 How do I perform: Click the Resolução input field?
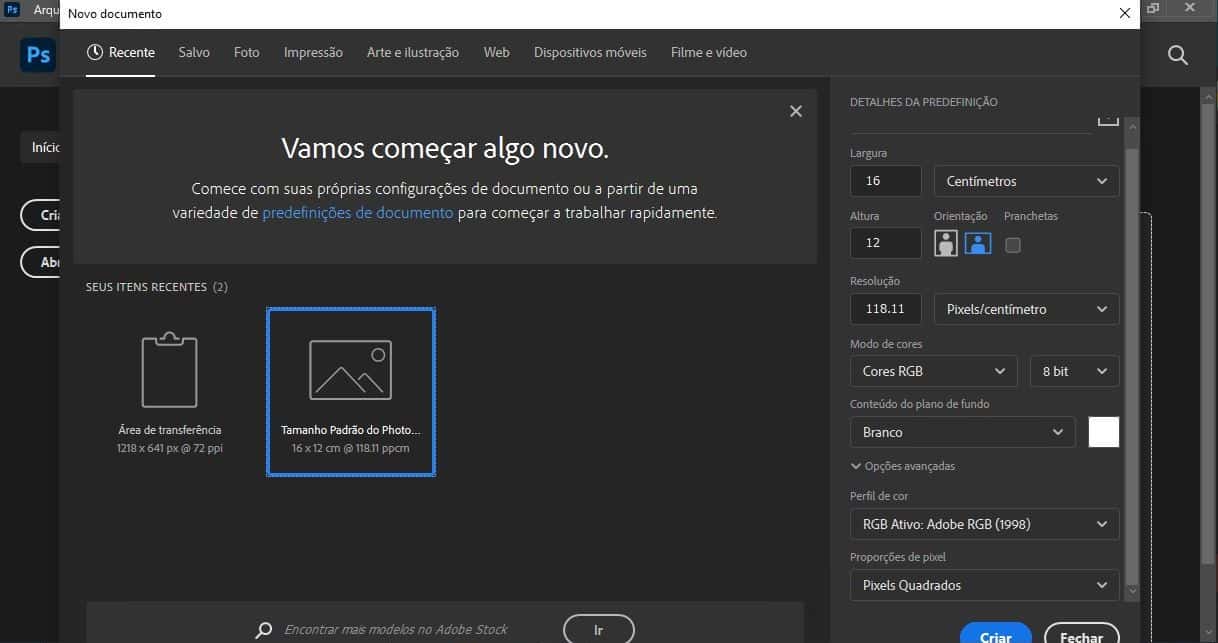pyautogui.click(x=886, y=309)
